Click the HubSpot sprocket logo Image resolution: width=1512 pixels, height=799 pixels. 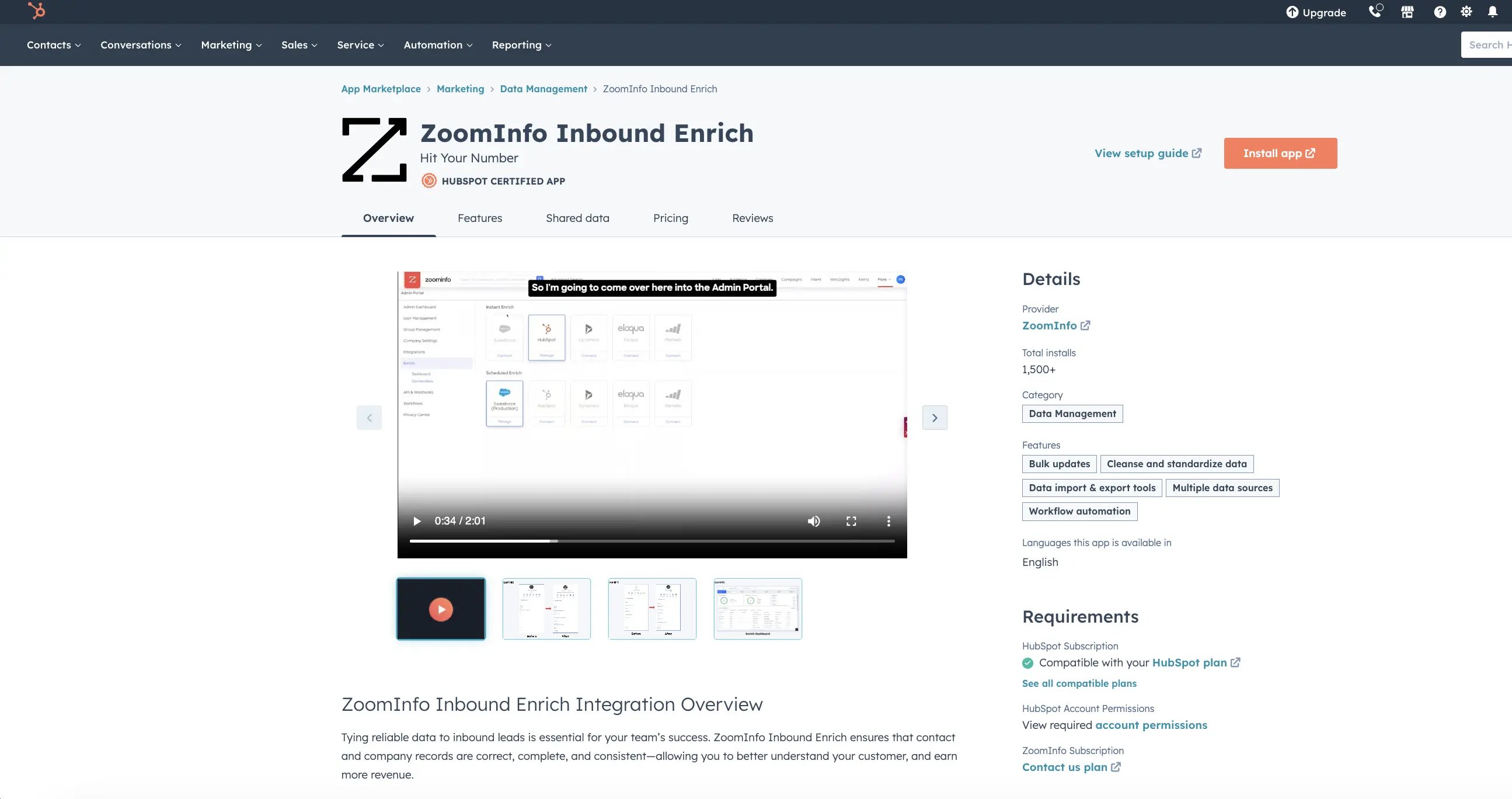tap(37, 11)
